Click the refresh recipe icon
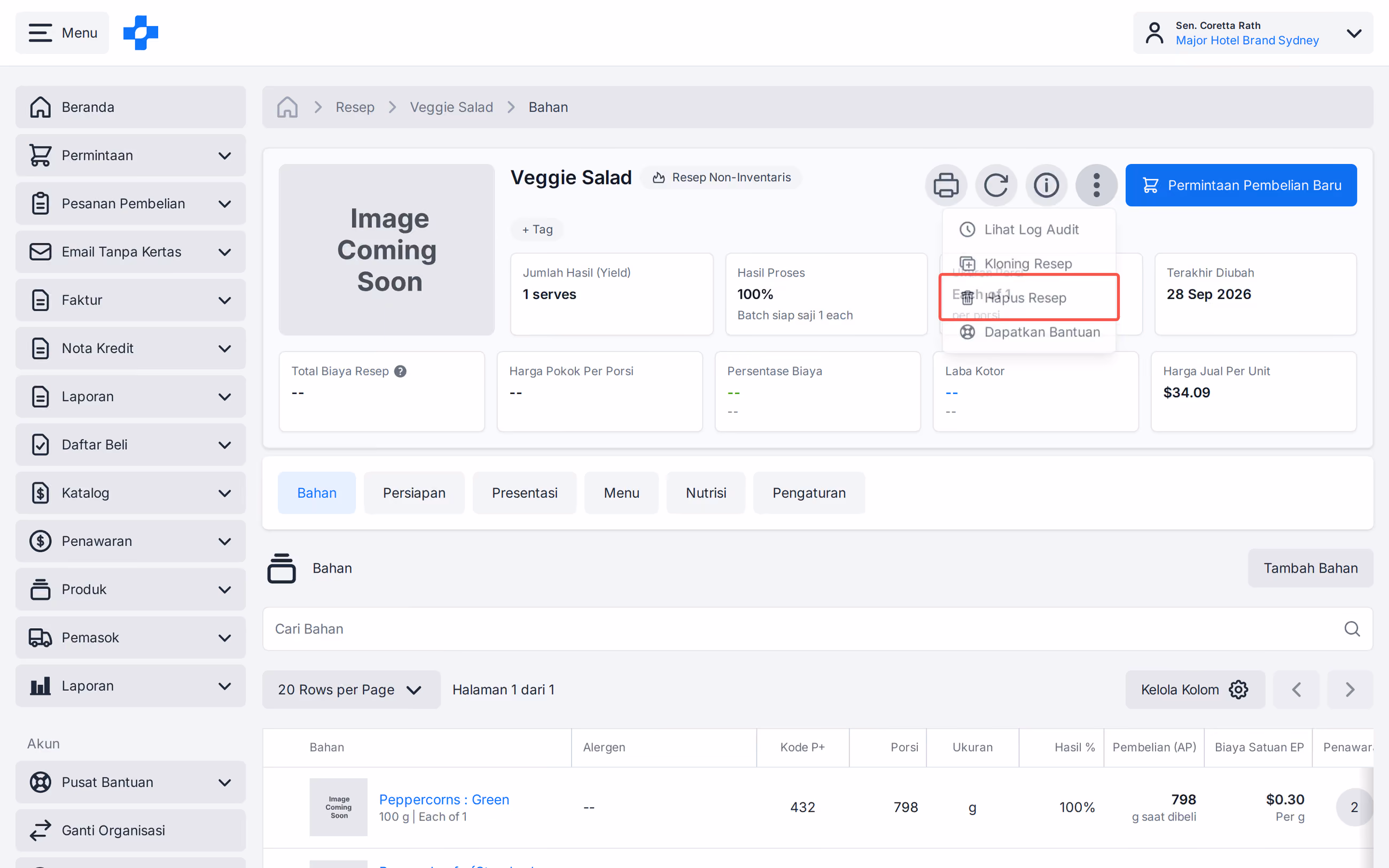 click(996, 185)
